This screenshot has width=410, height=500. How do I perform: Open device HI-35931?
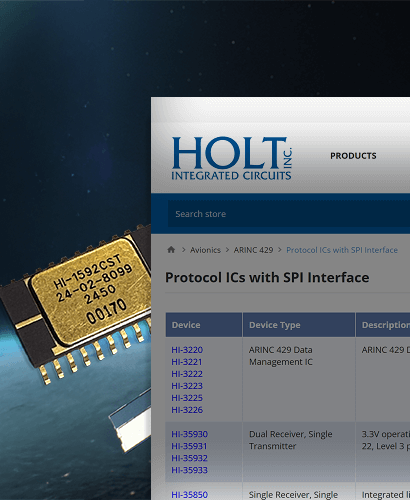[x=189, y=446]
